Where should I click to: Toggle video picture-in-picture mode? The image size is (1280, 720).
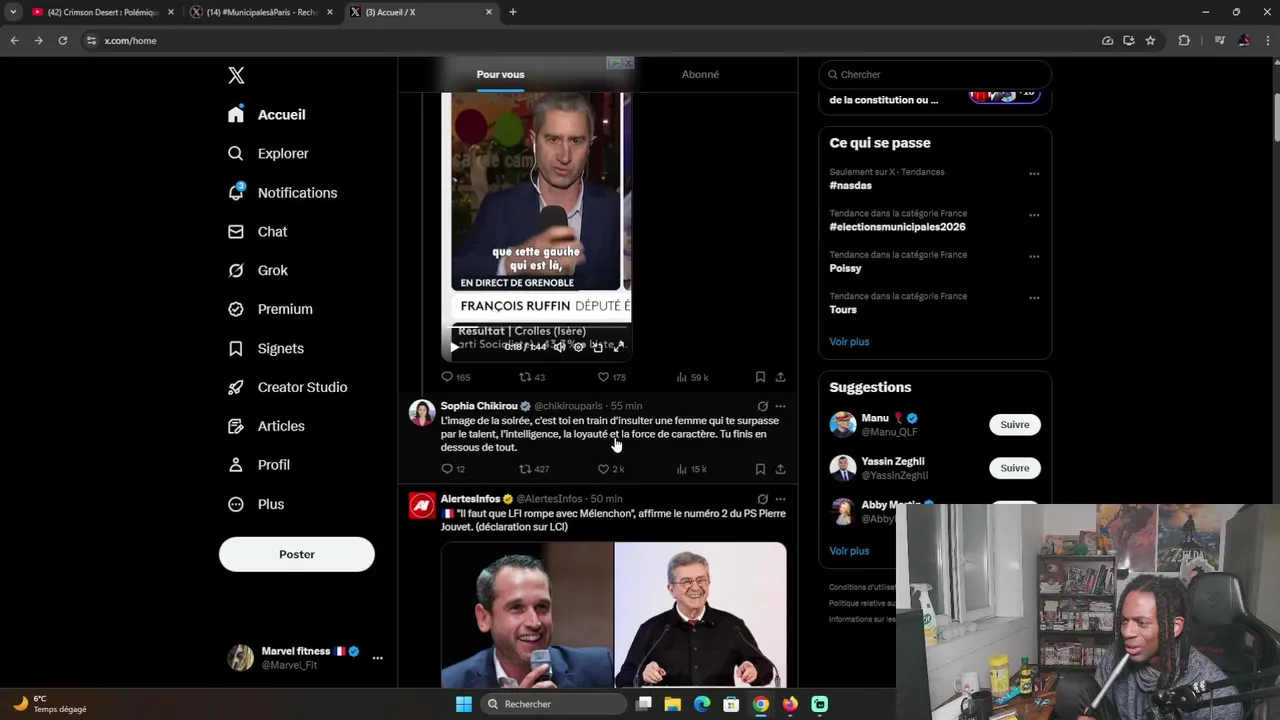(598, 347)
